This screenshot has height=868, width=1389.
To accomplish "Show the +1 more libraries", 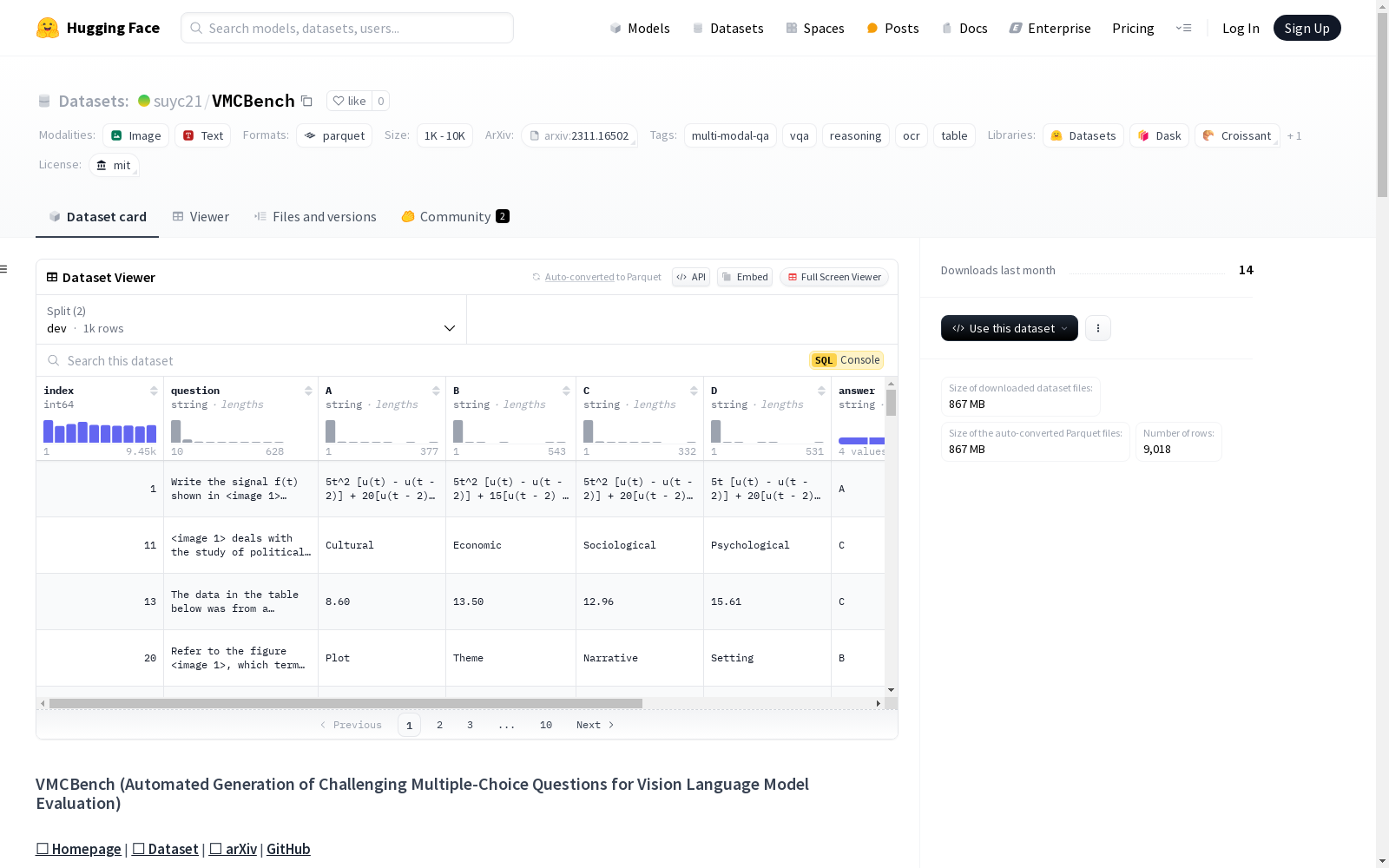I will (x=1294, y=135).
